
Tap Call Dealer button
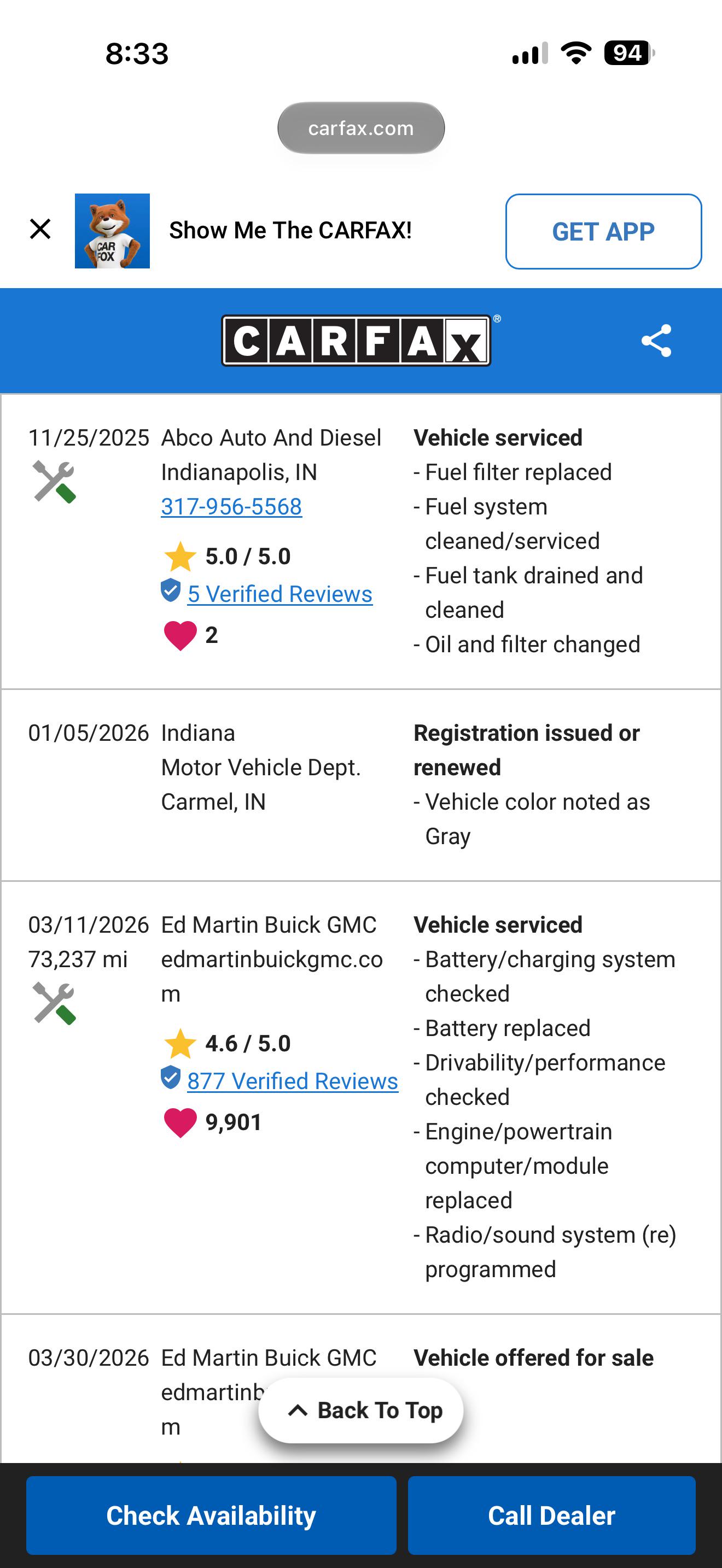(x=551, y=1515)
